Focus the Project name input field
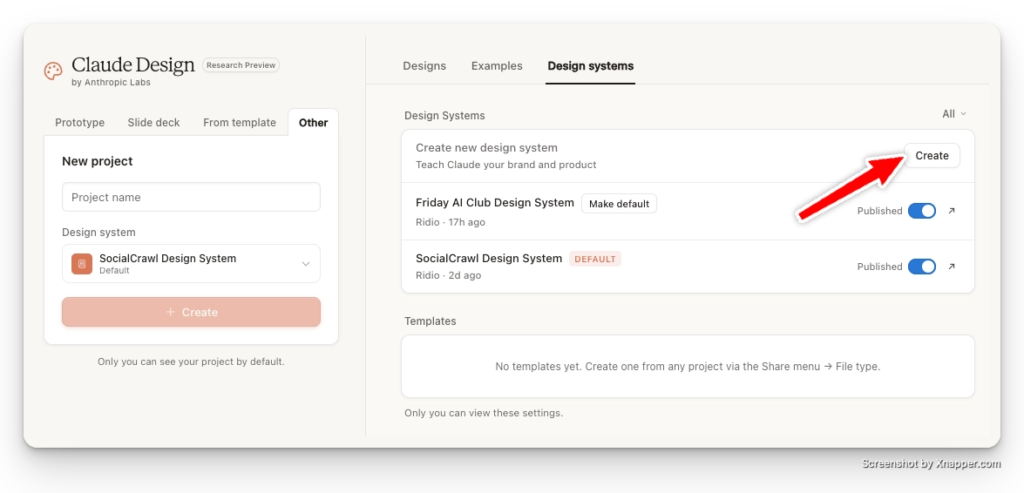The image size is (1024, 493). (191, 197)
